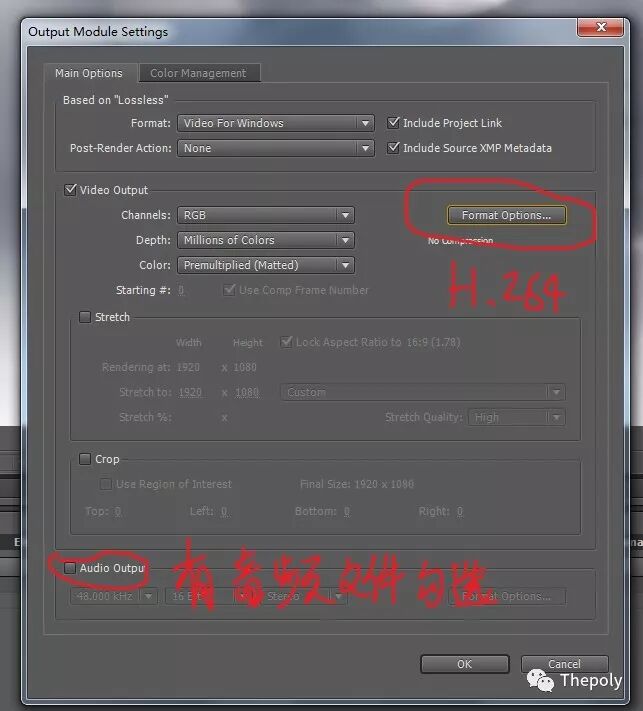Click the crop Top value field
The height and width of the screenshot is (711, 643).
(118, 511)
